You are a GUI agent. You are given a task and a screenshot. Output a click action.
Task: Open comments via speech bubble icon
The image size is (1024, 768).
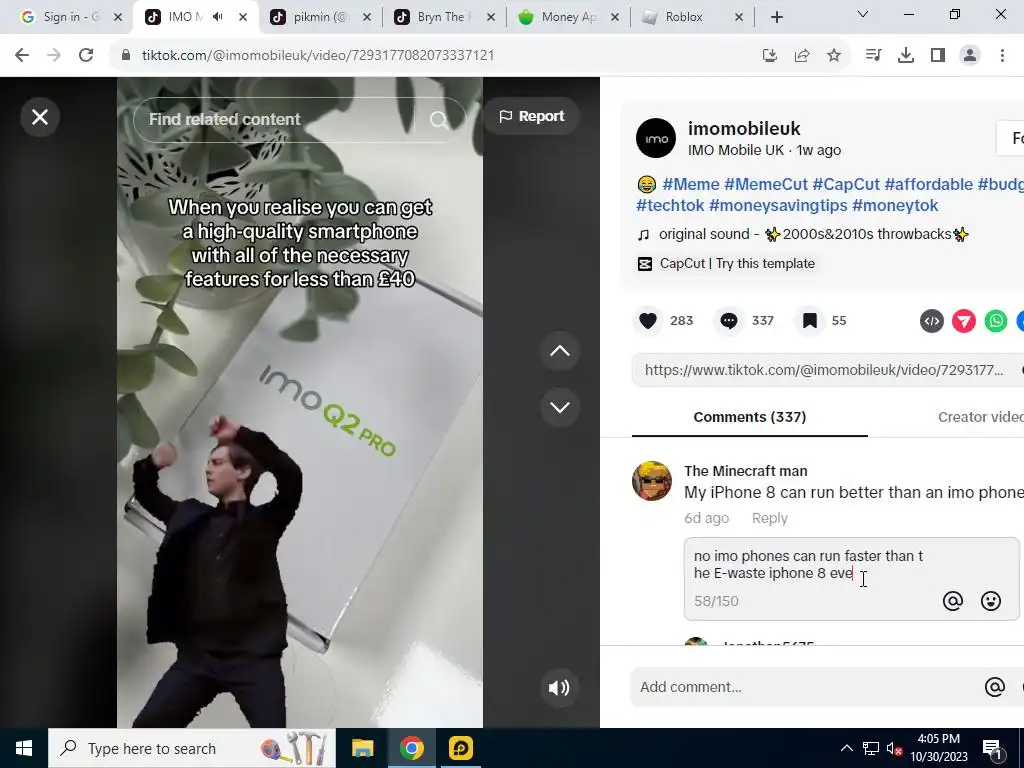(729, 321)
